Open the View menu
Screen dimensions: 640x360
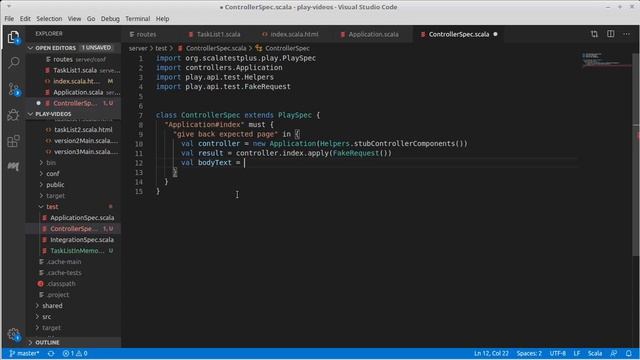click(74, 19)
